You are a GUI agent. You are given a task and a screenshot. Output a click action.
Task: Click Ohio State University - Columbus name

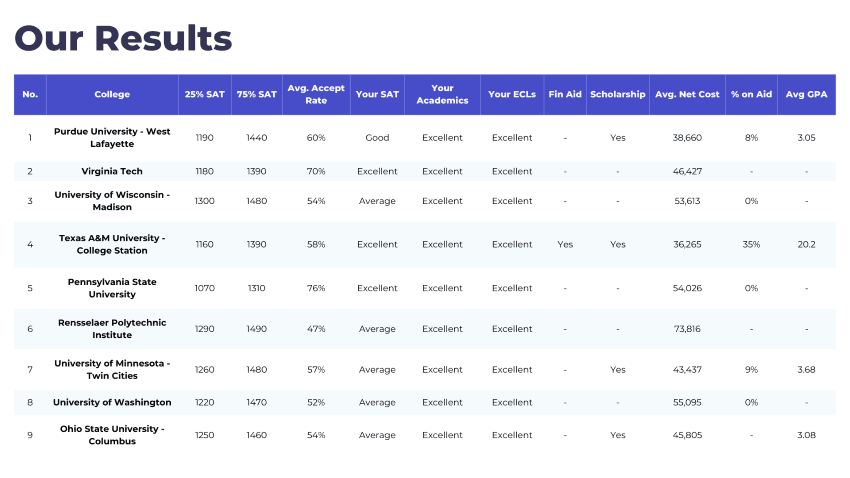(x=112, y=435)
